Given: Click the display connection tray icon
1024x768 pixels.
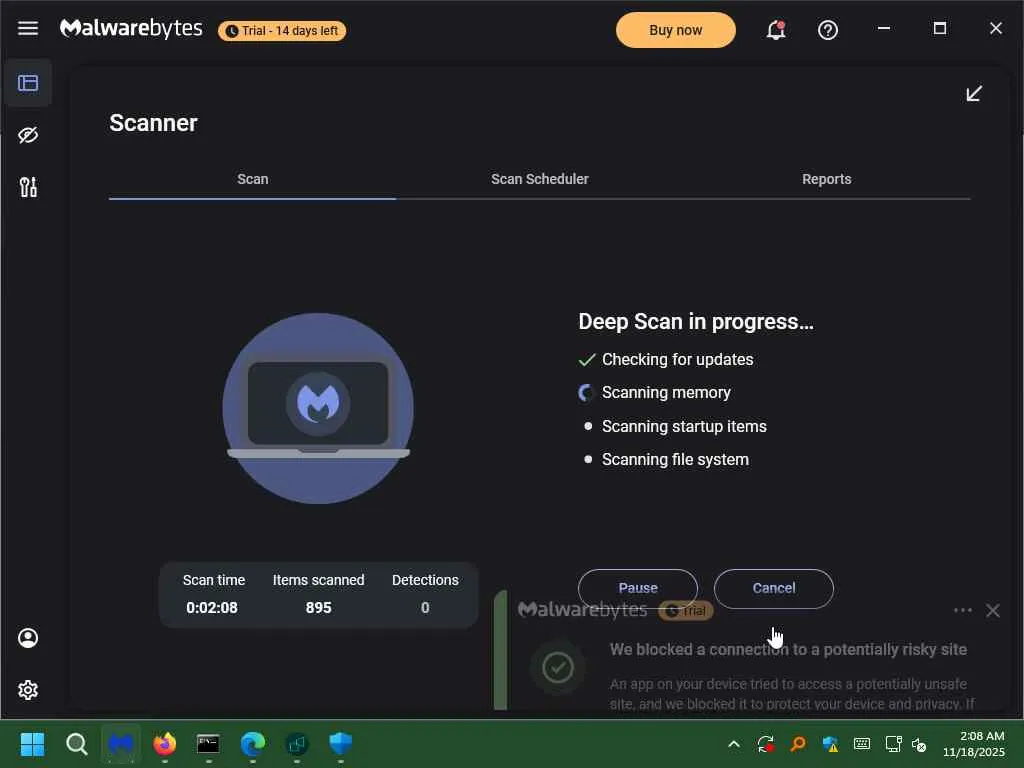Looking at the screenshot, I should (x=893, y=744).
